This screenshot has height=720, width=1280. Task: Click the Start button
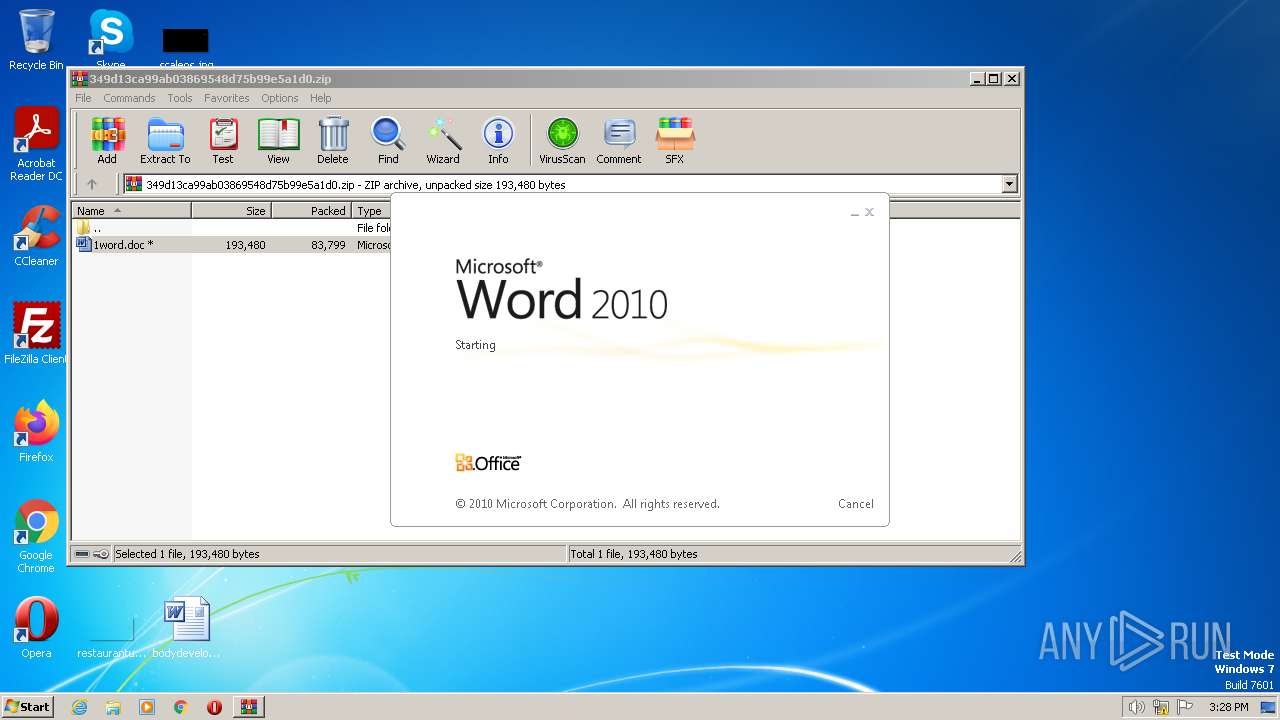(28, 706)
